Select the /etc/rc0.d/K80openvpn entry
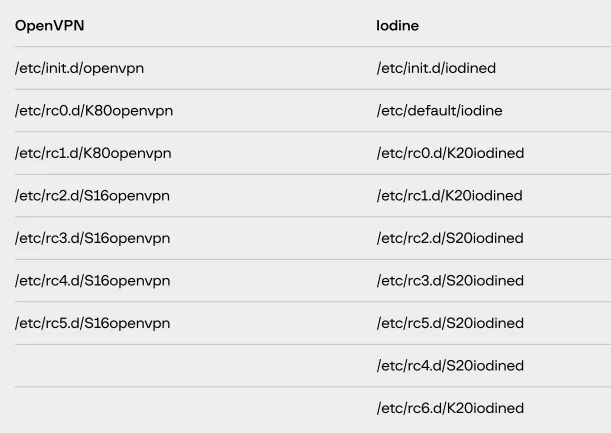 click(x=94, y=111)
